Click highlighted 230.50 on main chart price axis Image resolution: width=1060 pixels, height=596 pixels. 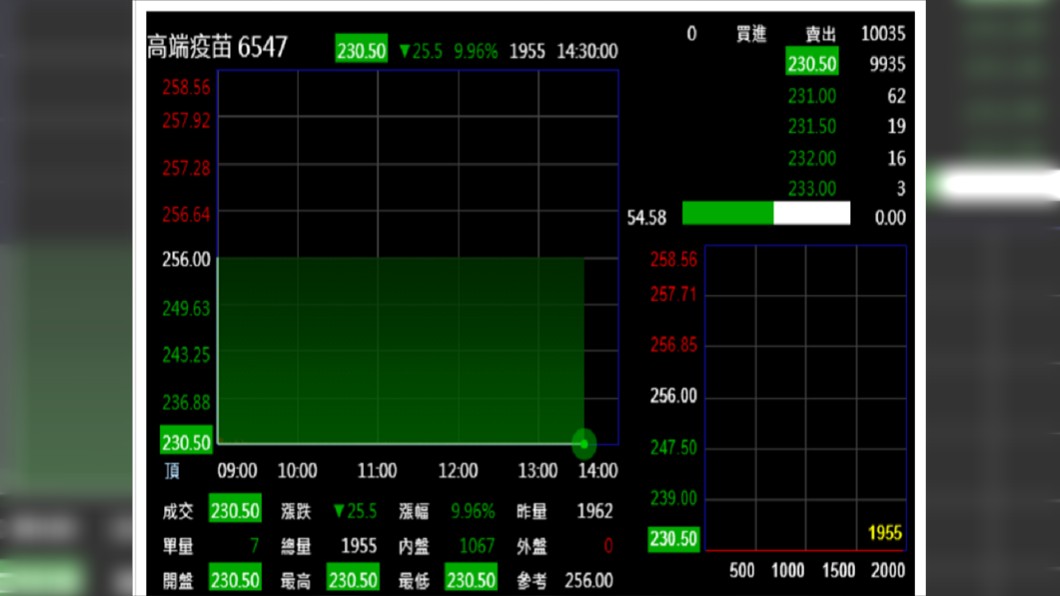pos(186,442)
